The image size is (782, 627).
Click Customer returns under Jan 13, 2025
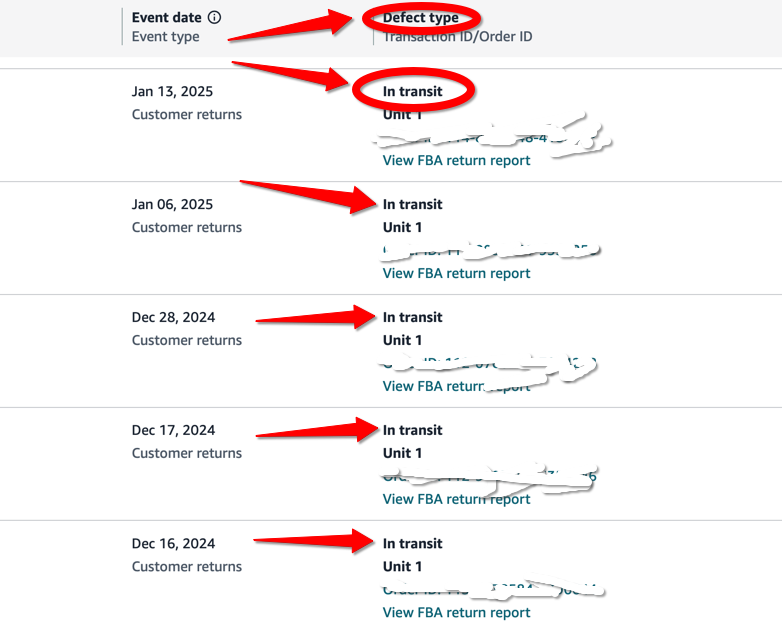[187, 114]
